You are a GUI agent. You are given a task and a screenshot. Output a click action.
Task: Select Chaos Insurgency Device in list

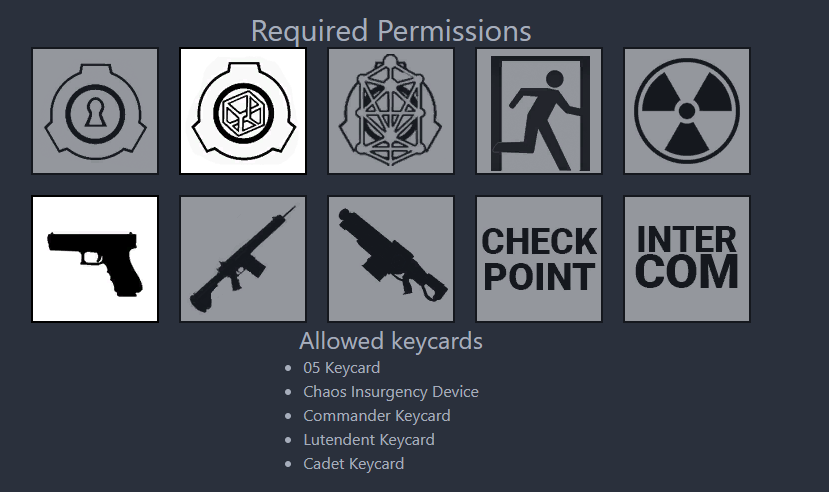pyautogui.click(x=390, y=392)
